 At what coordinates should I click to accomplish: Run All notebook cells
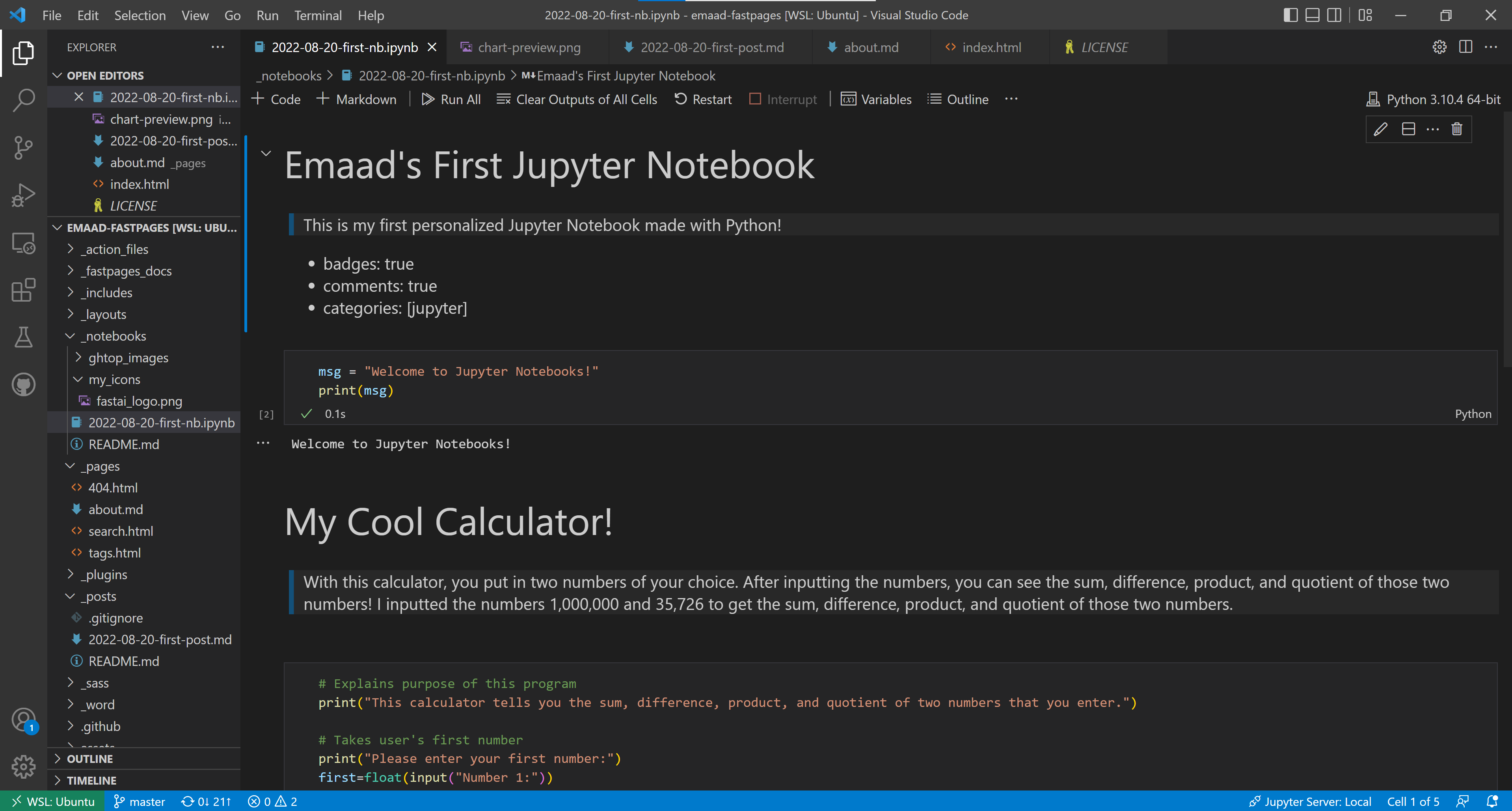451,99
